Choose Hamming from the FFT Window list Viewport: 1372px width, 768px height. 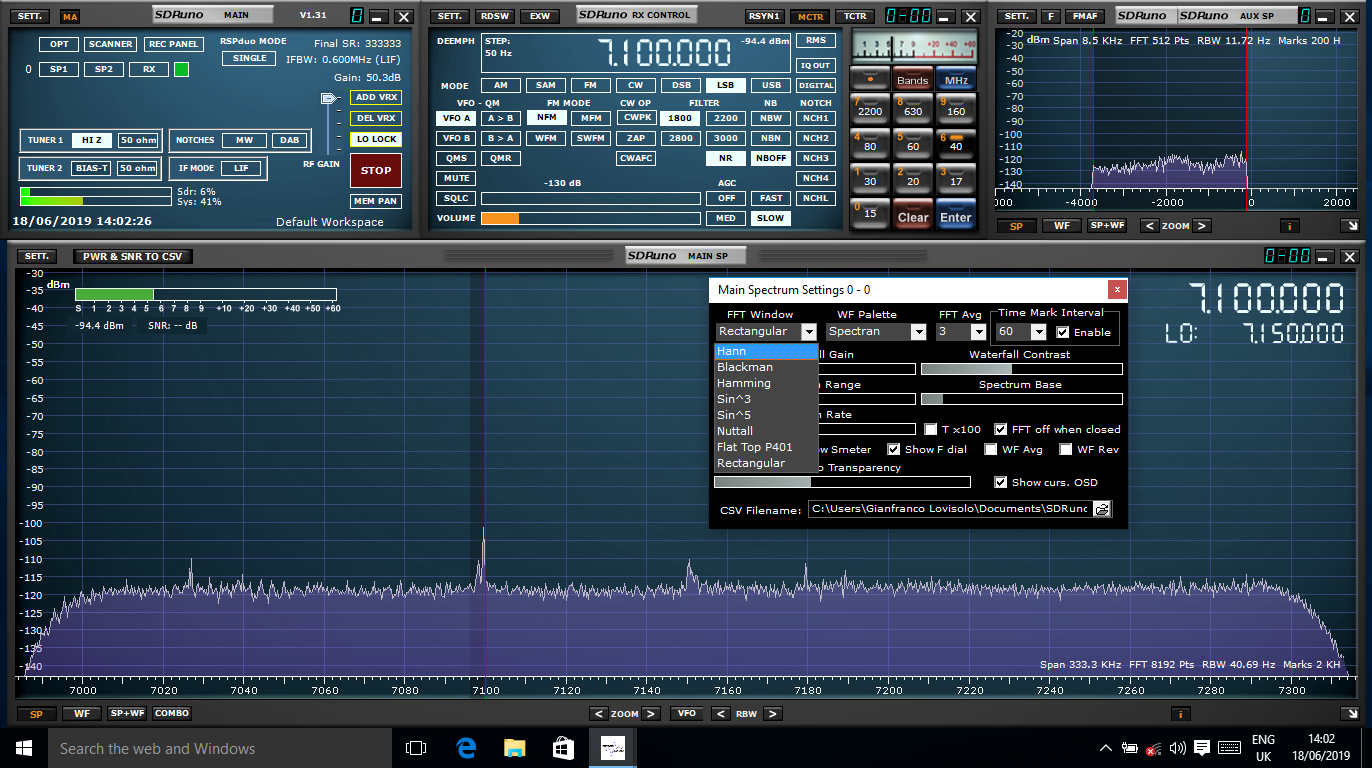(766, 383)
